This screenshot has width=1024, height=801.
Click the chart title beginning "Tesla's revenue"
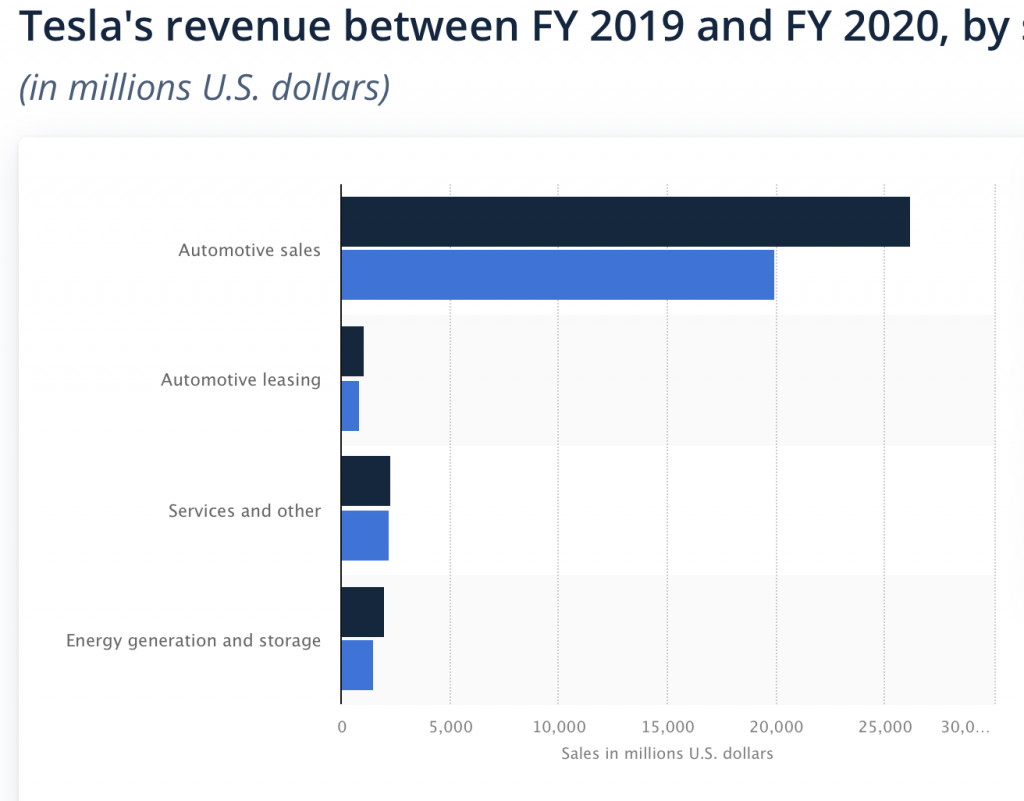(521, 26)
